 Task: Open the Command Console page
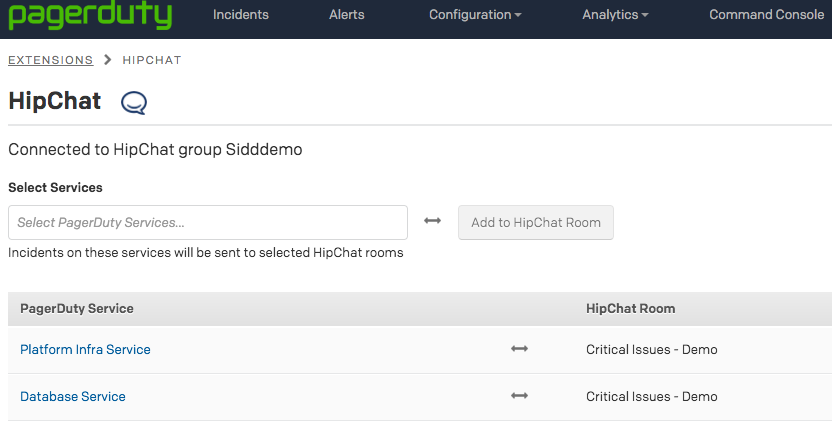(x=766, y=15)
